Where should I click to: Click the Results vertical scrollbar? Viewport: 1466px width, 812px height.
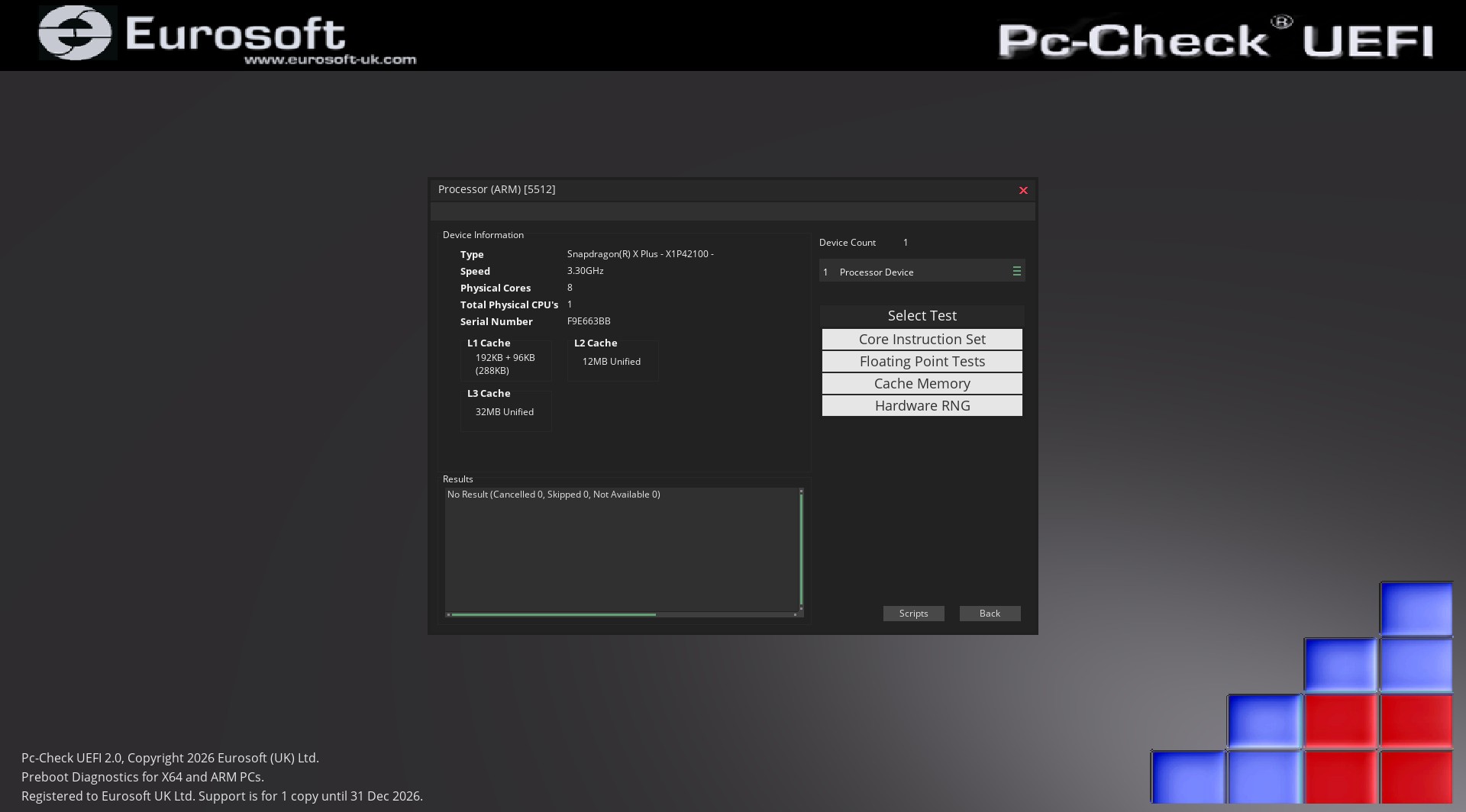pyautogui.click(x=801, y=548)
